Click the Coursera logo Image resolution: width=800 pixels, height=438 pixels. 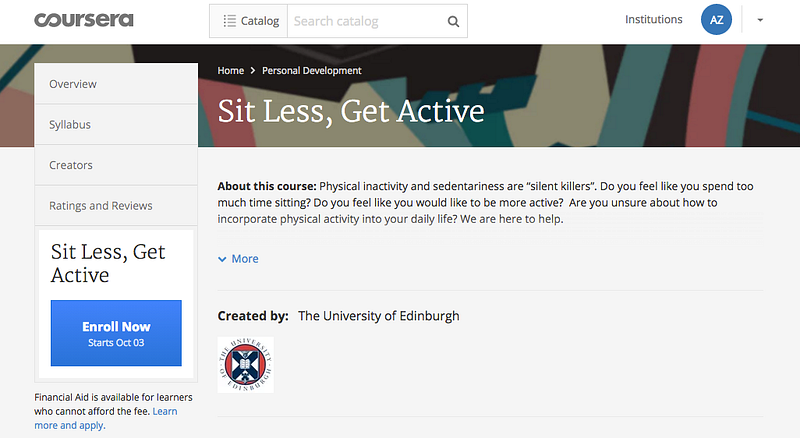pos(84,20)
